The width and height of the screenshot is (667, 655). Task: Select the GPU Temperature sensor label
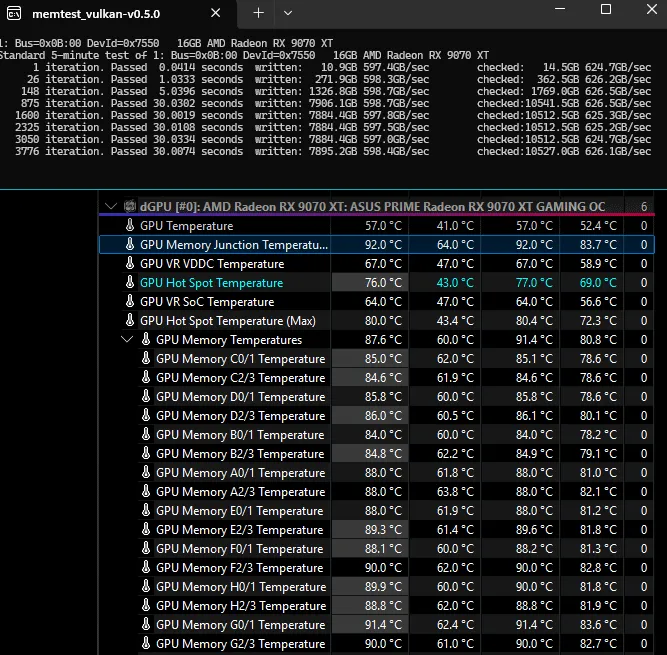point(186,226)
